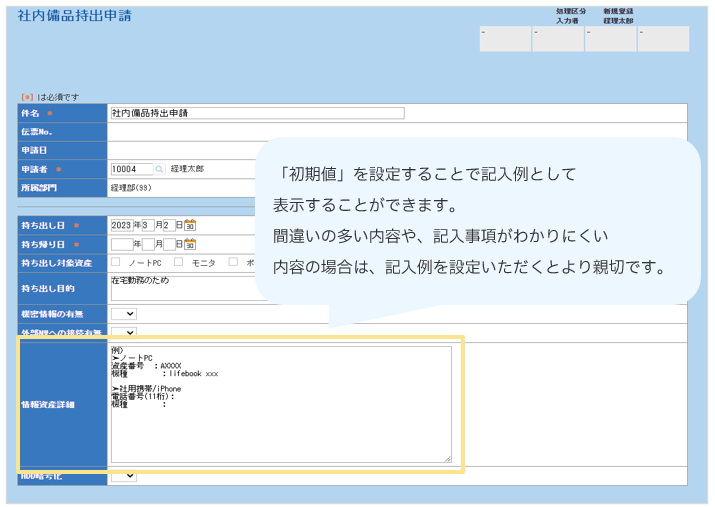This screenshot has width=715, height=507.
Task: Click the 持ち帰り日 month field
Action: click(147, 244)
